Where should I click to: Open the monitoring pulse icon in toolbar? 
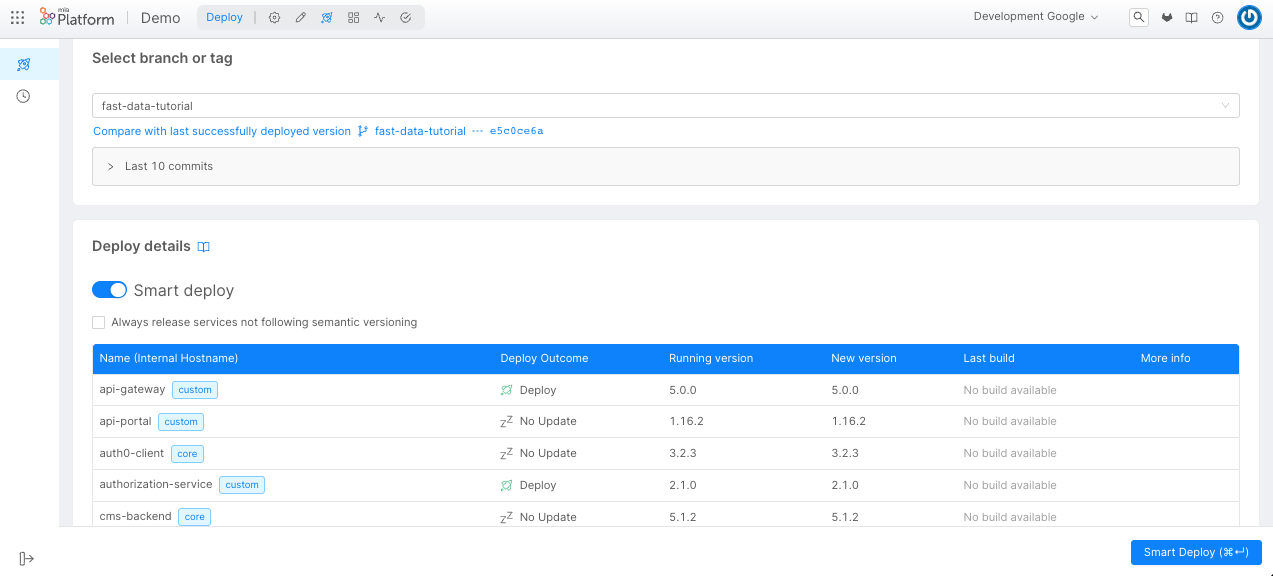[x=379, y=18]
